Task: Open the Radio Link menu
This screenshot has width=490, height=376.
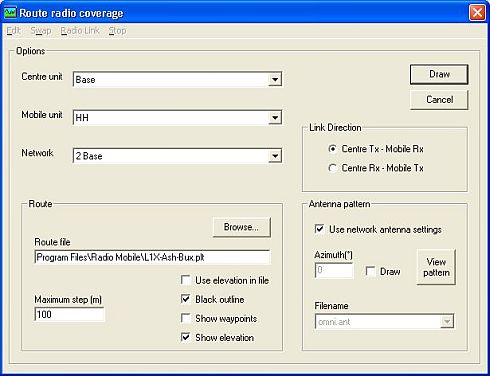Action: point(80,31)
